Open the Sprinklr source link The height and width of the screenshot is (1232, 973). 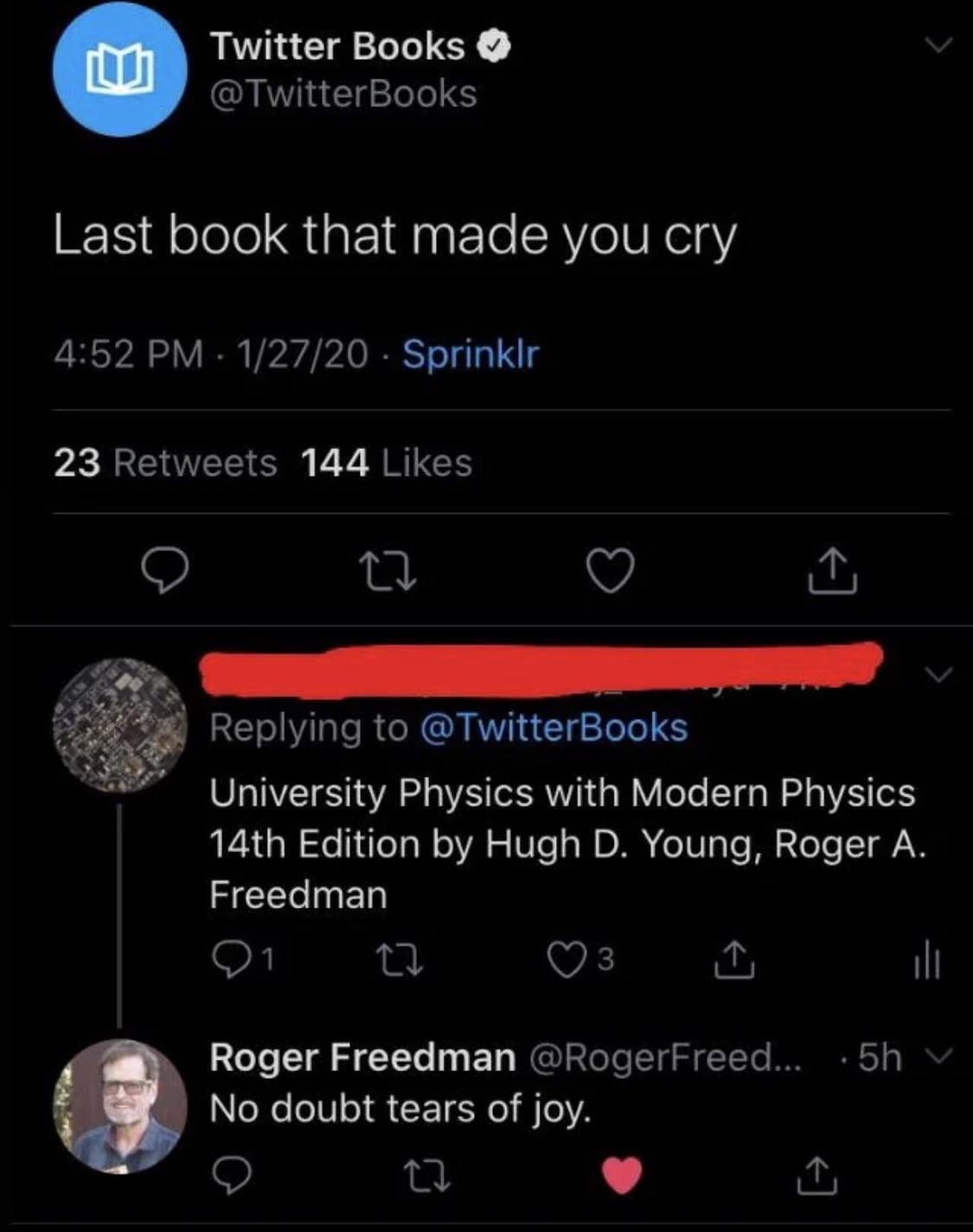(470, 354)
